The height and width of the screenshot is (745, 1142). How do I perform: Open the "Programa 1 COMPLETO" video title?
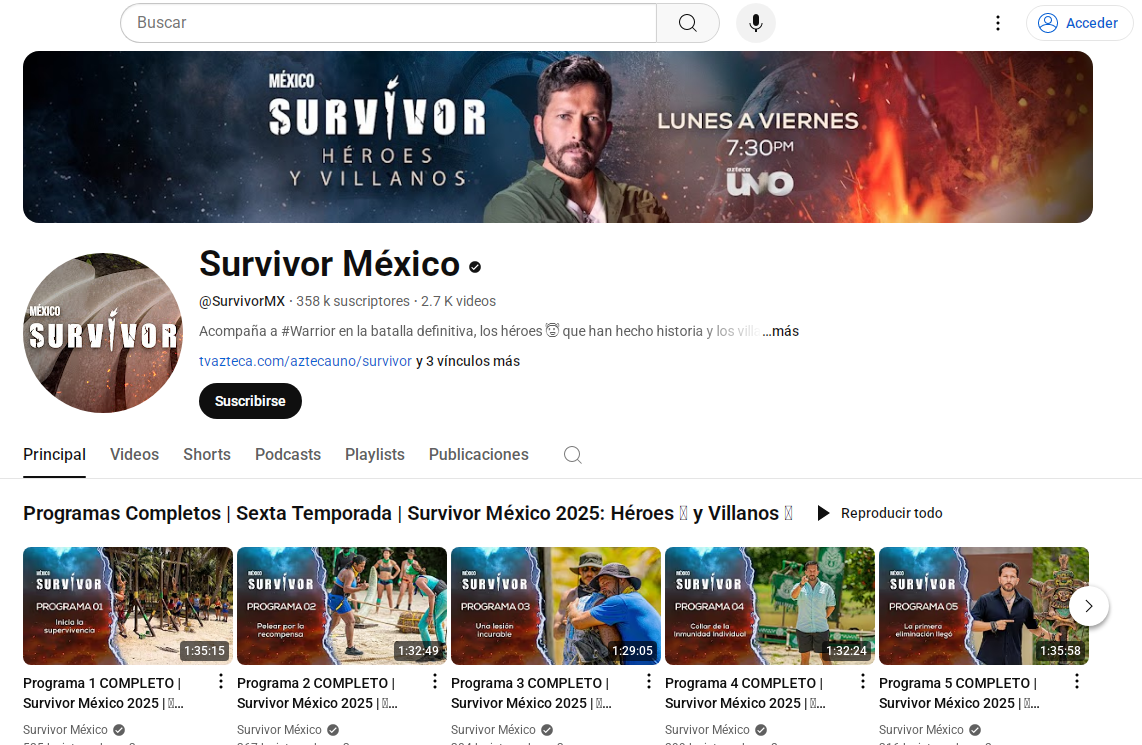point(103,693)
